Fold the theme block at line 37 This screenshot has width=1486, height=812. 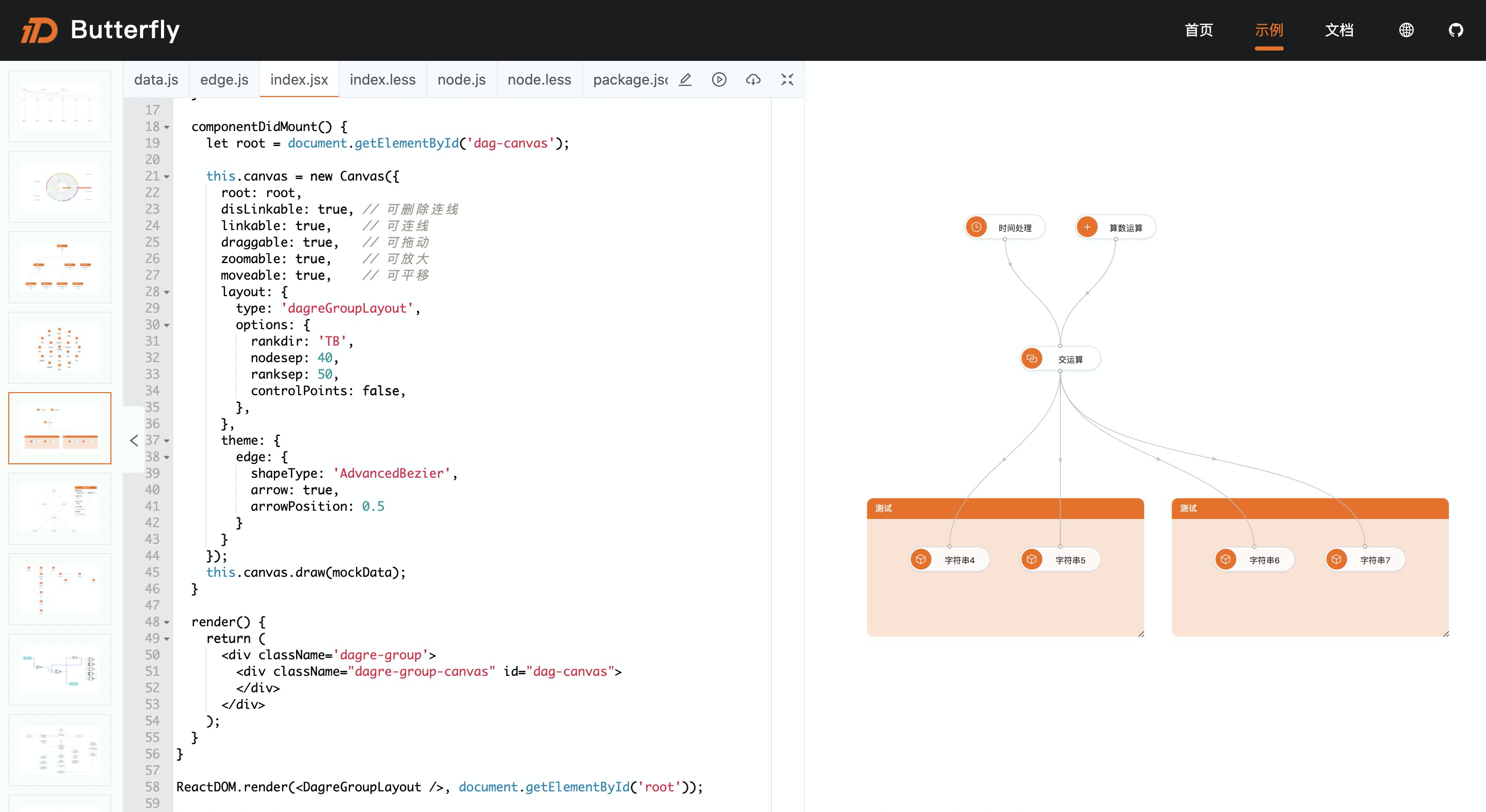click(167, 441)
